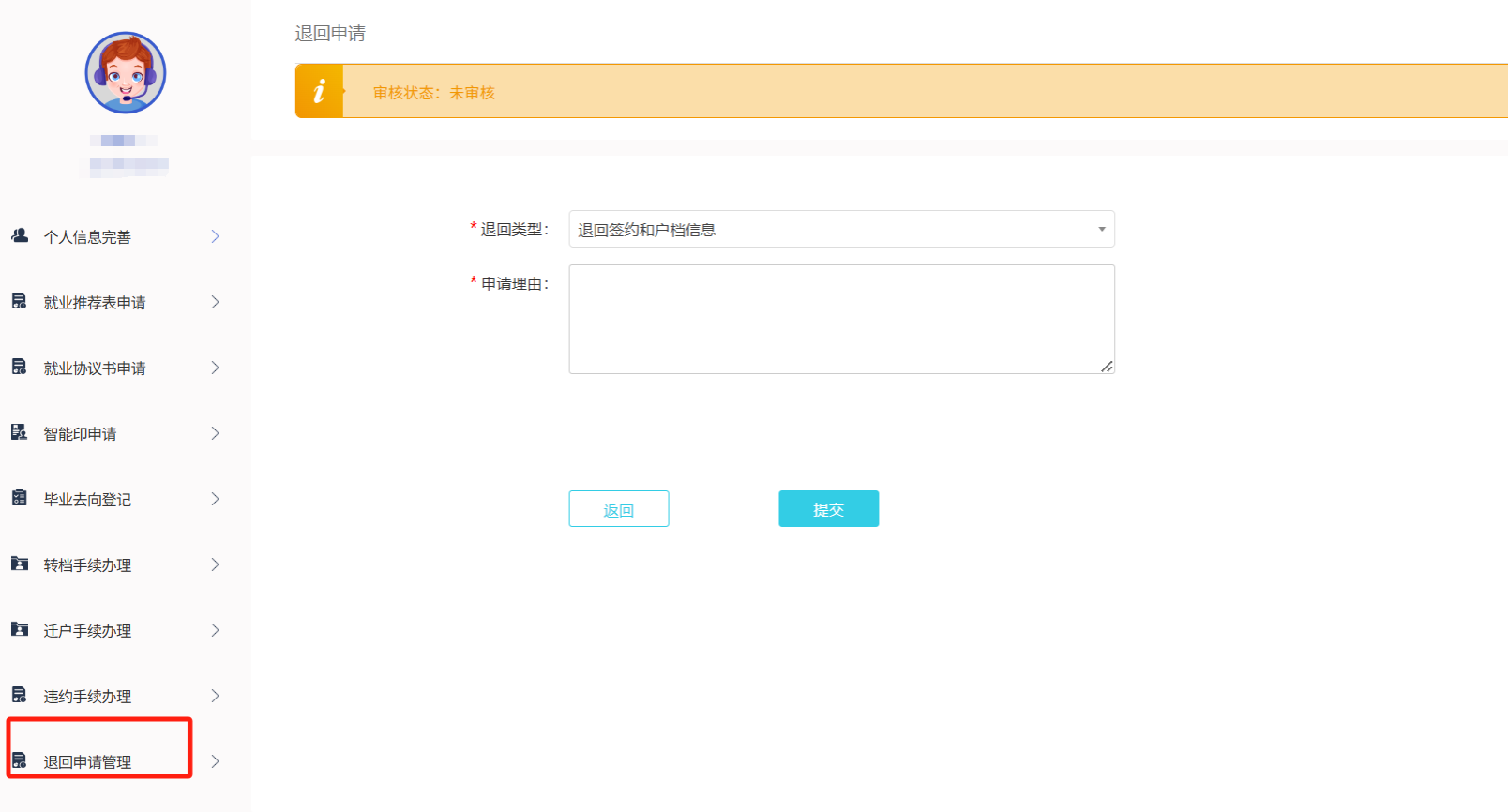Click the 个人信息完善 person icon

(x=20, y=235)
